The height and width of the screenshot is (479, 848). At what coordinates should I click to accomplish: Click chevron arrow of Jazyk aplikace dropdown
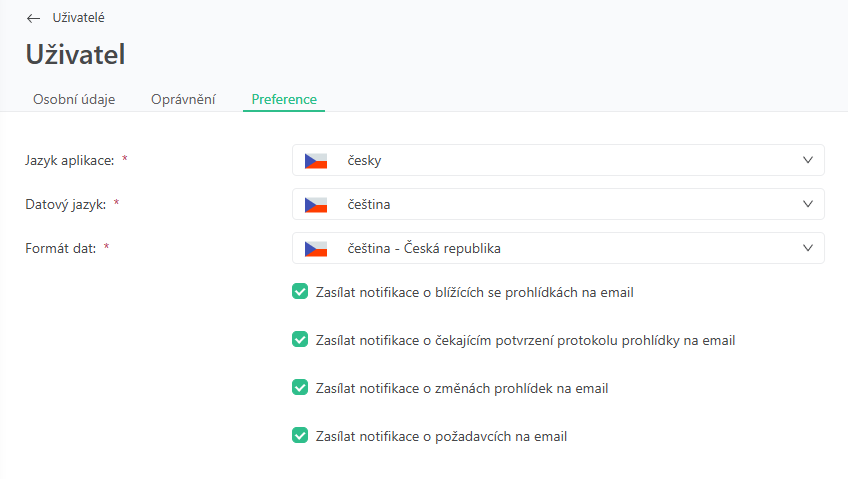coord(808,160)
